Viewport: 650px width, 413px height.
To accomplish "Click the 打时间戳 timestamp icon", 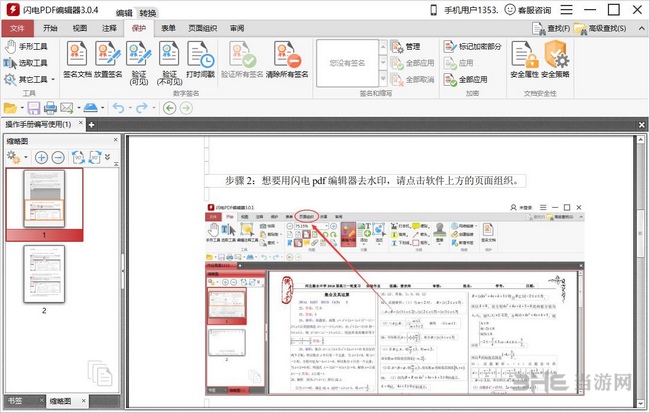I will pyautogui.click(x=200, y=59).
